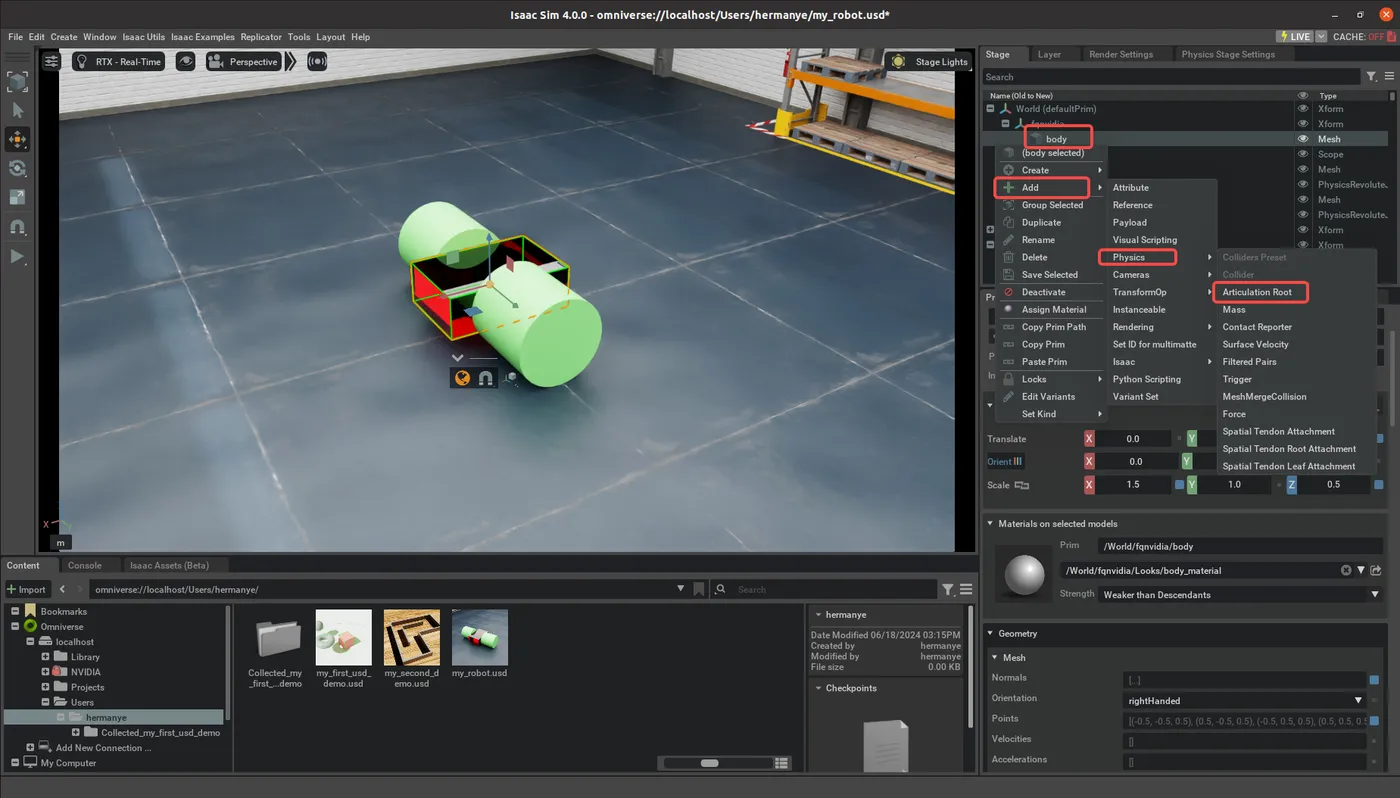Open viewport show/hide eye menu
The height and width of the screenshot is (798, 1400).
pos(185,62)
